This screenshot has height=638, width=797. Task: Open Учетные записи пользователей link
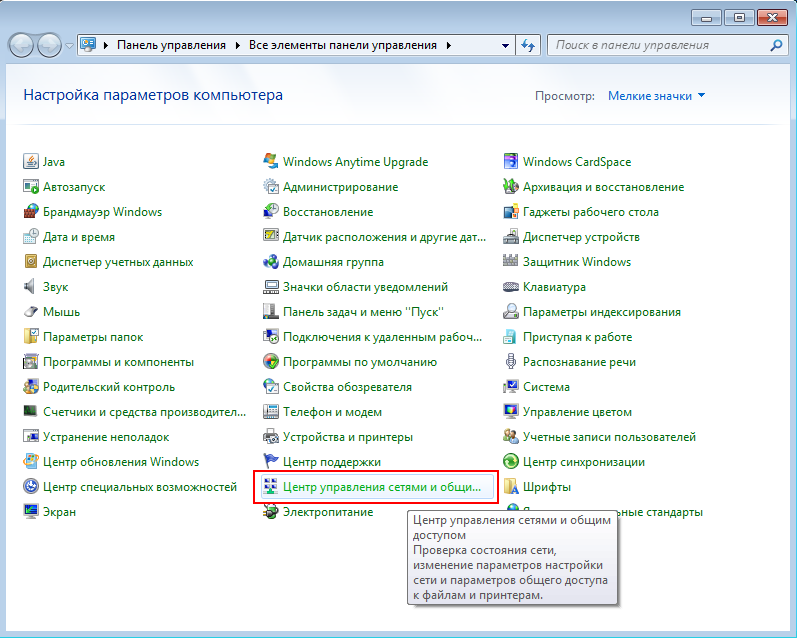pos(609,436)
